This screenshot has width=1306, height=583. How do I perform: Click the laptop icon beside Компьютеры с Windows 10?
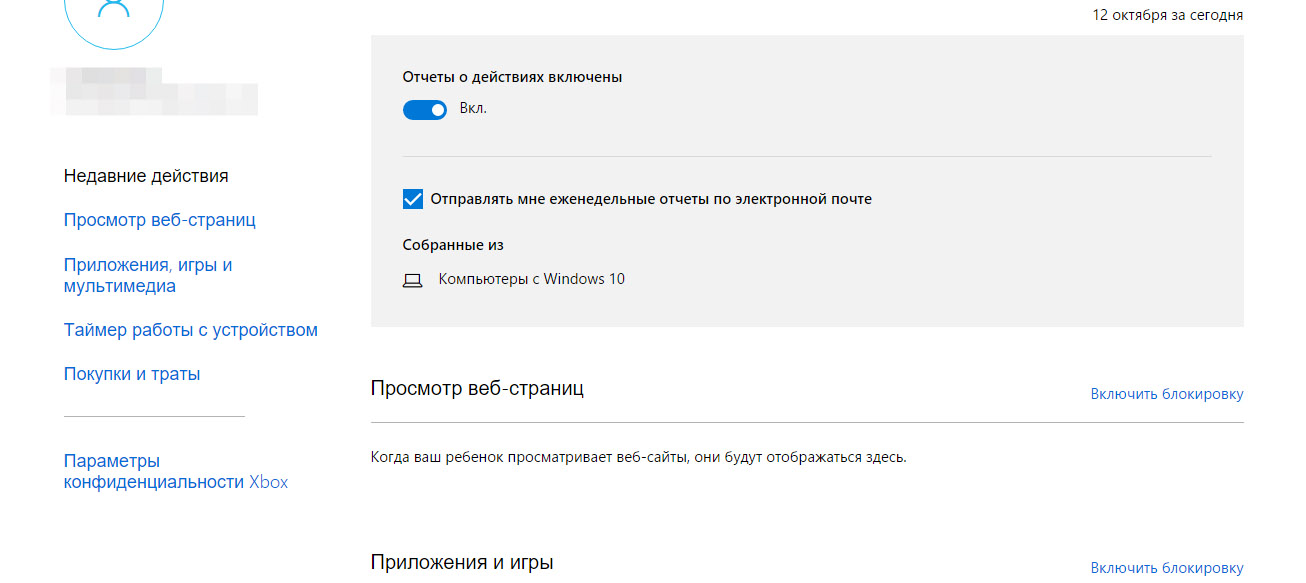(x=412, y=280)
